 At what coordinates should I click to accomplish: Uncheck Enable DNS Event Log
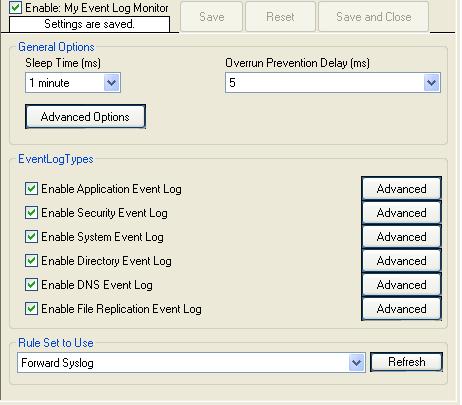[x=31, y=285]
